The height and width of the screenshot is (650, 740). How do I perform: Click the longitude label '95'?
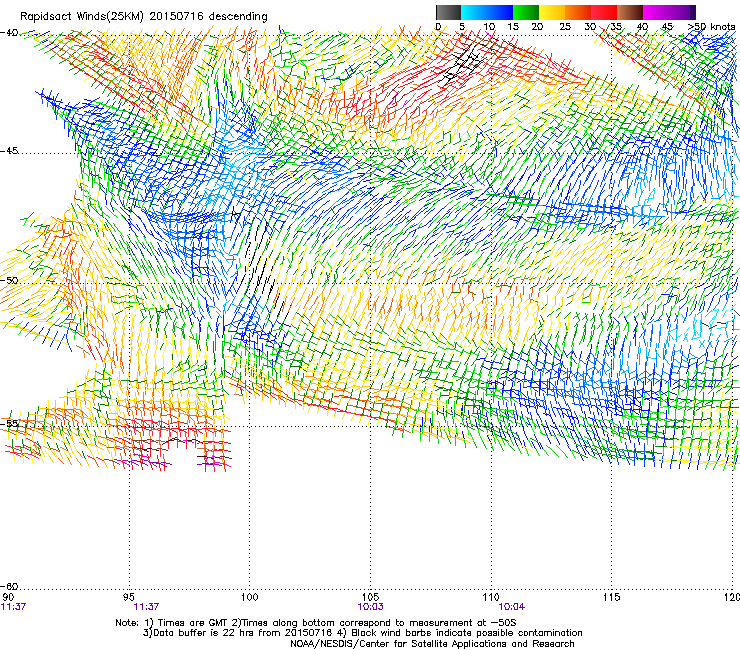(129, 597)
